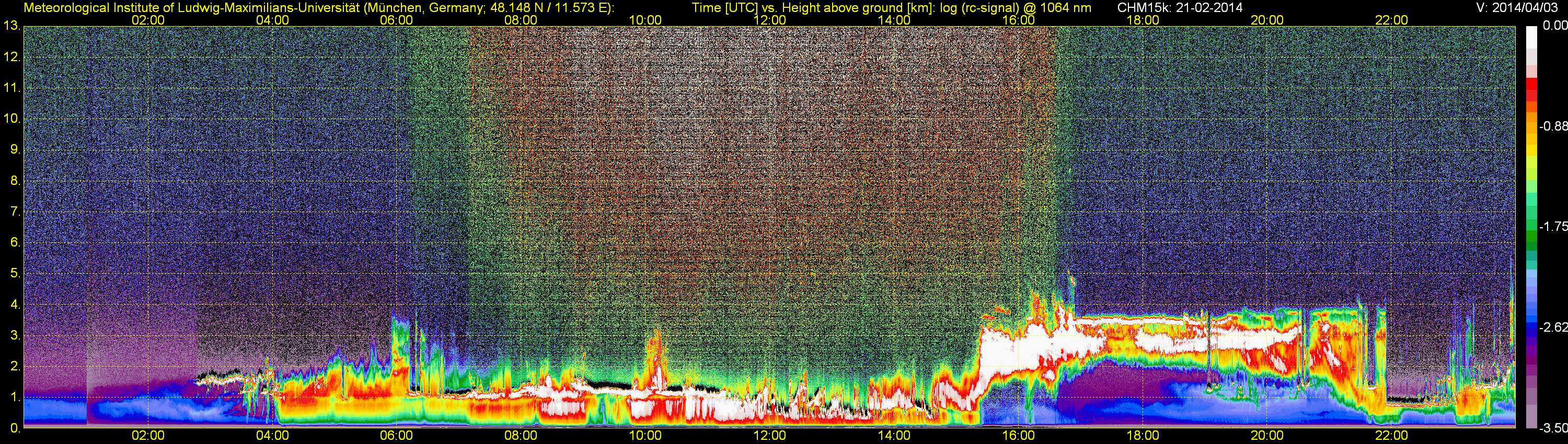Screen dimensions: 1568x444
Task: Click the 12 km height axis label
Action: click(x=11, y=56)
